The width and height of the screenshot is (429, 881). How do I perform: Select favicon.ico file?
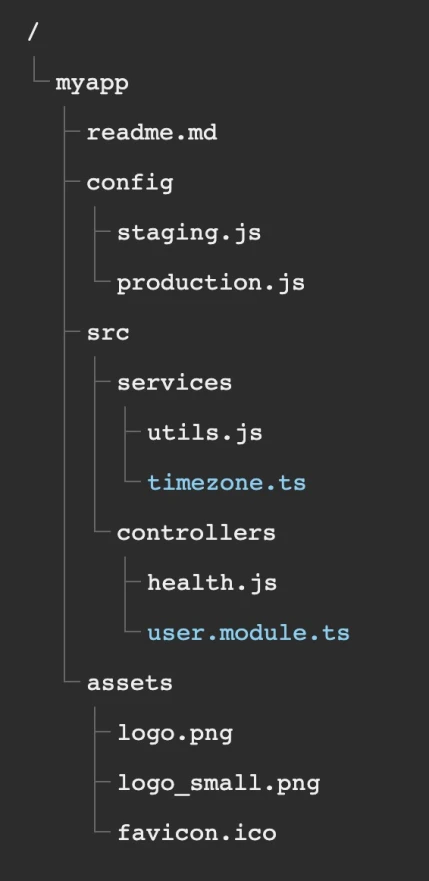pos(197,833)
